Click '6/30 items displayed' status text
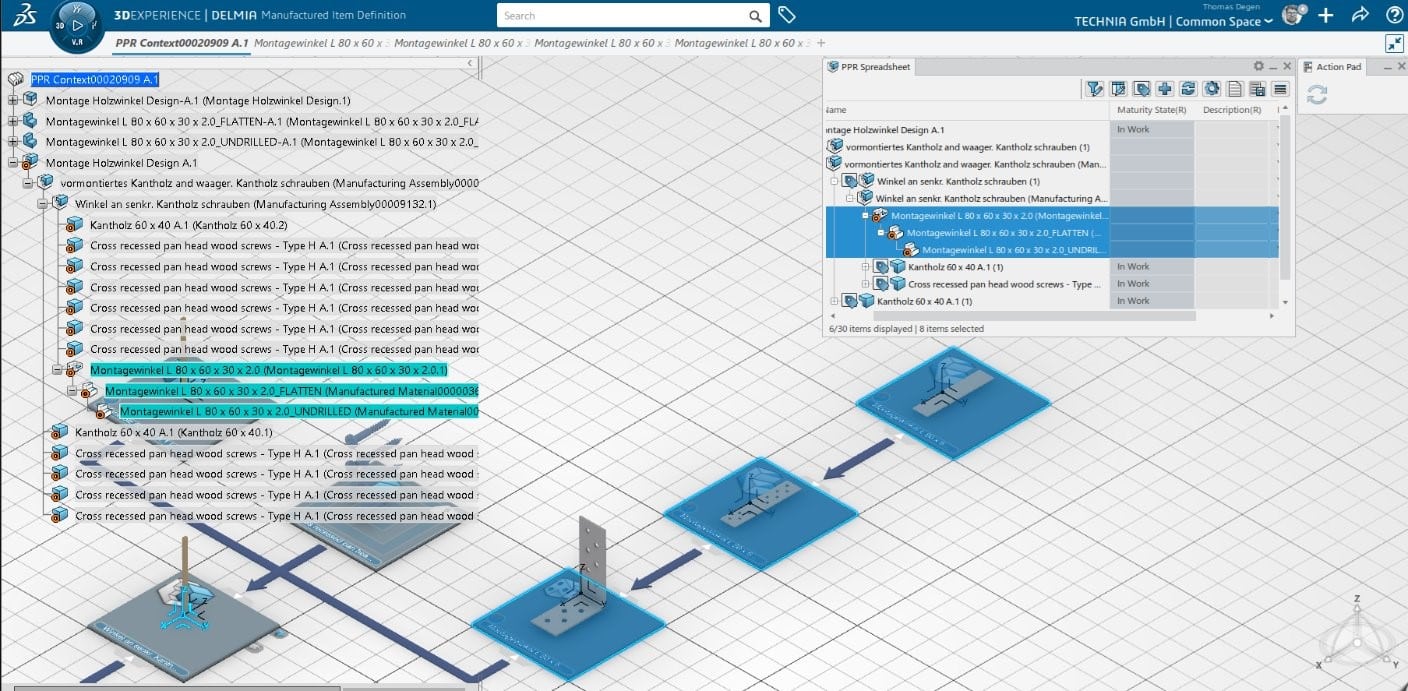 pos(871,328)
